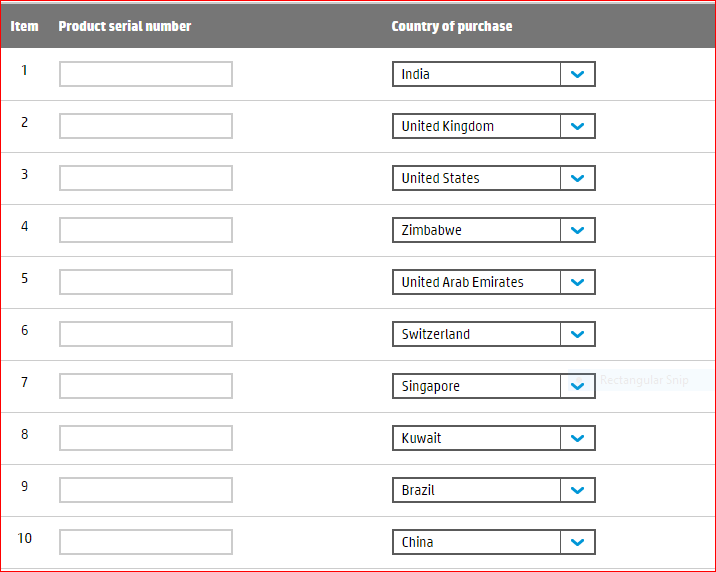Click chevron arrow beside Kuwait
The image size is (716, 572).
point(577,438)
